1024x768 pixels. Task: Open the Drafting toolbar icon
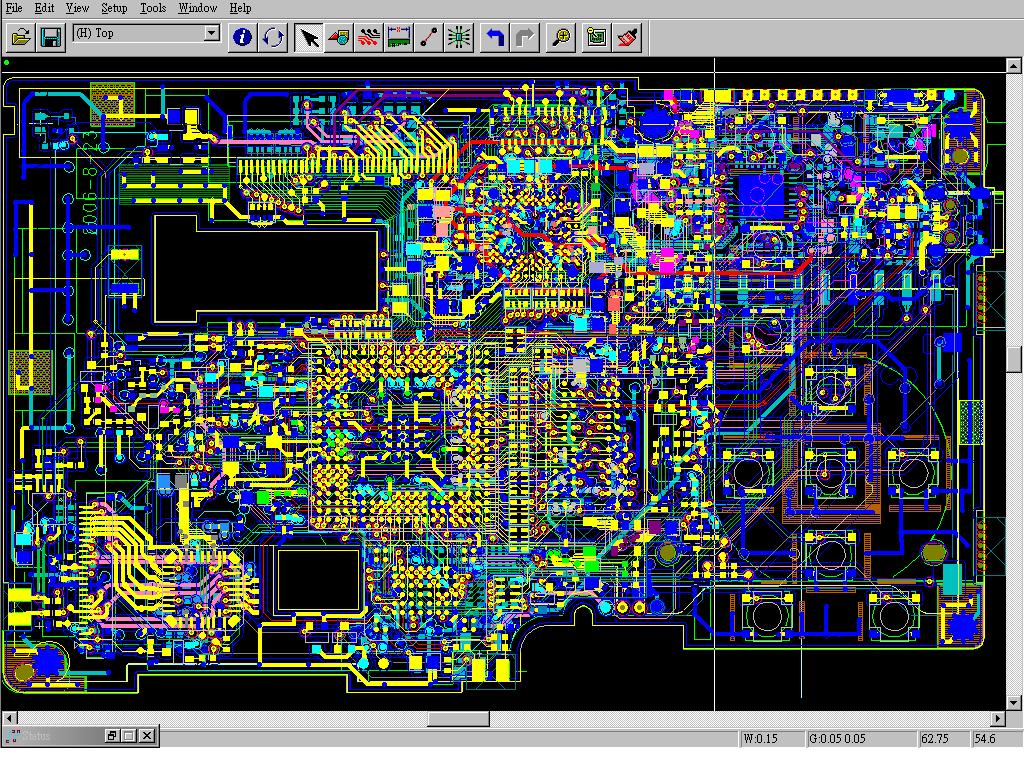(x=339, y=37)
